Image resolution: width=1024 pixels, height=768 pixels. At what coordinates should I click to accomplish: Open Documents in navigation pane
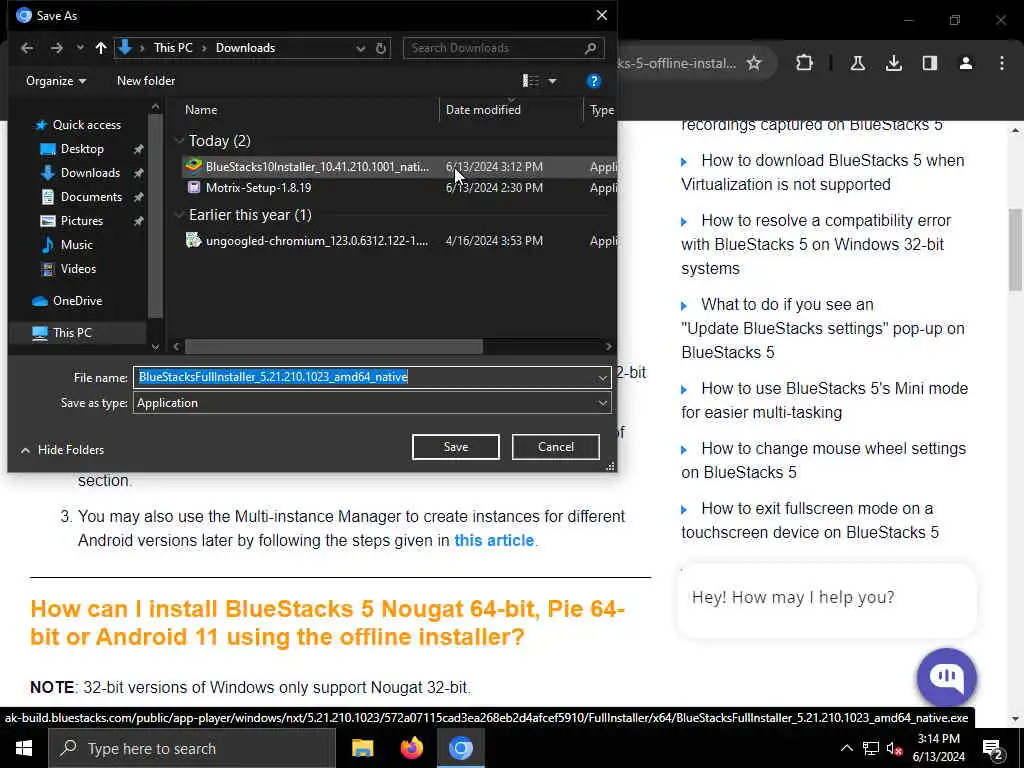[x=91, y=197]
